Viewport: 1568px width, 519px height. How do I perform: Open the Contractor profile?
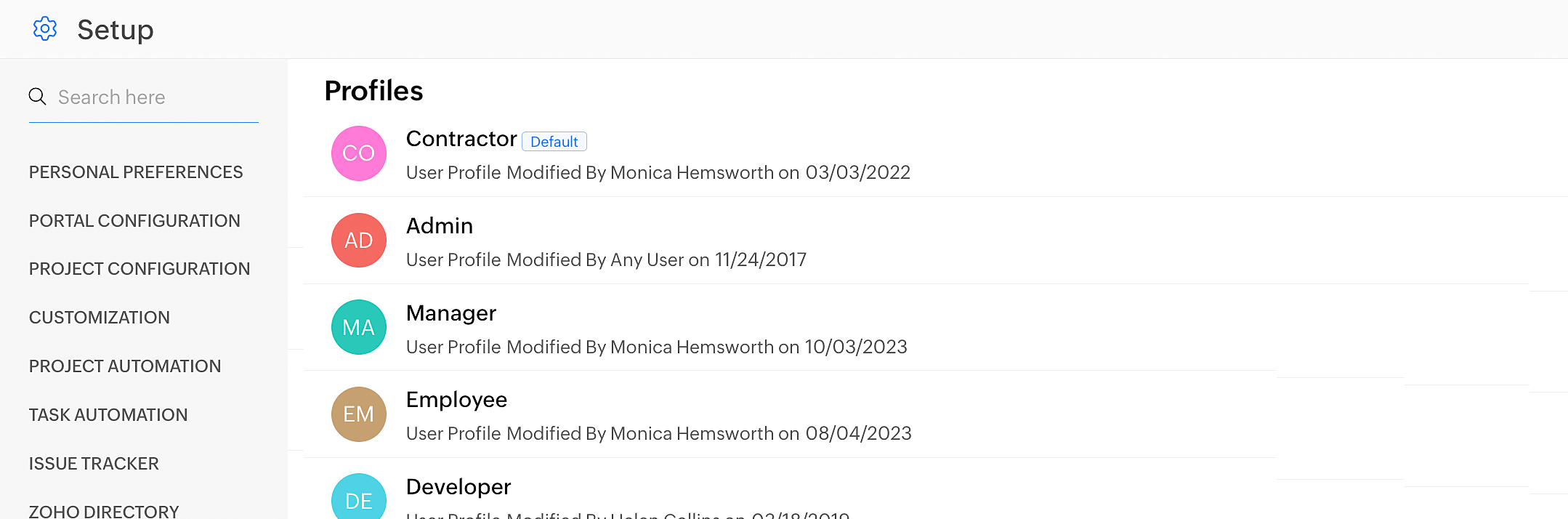(461, 139)
